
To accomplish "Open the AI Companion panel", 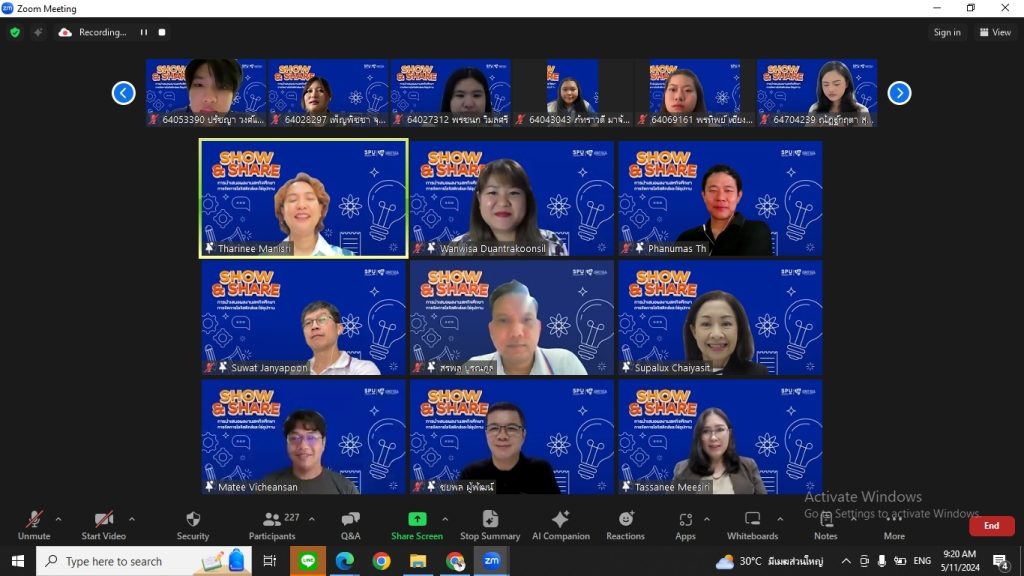I will coord(560,526).
